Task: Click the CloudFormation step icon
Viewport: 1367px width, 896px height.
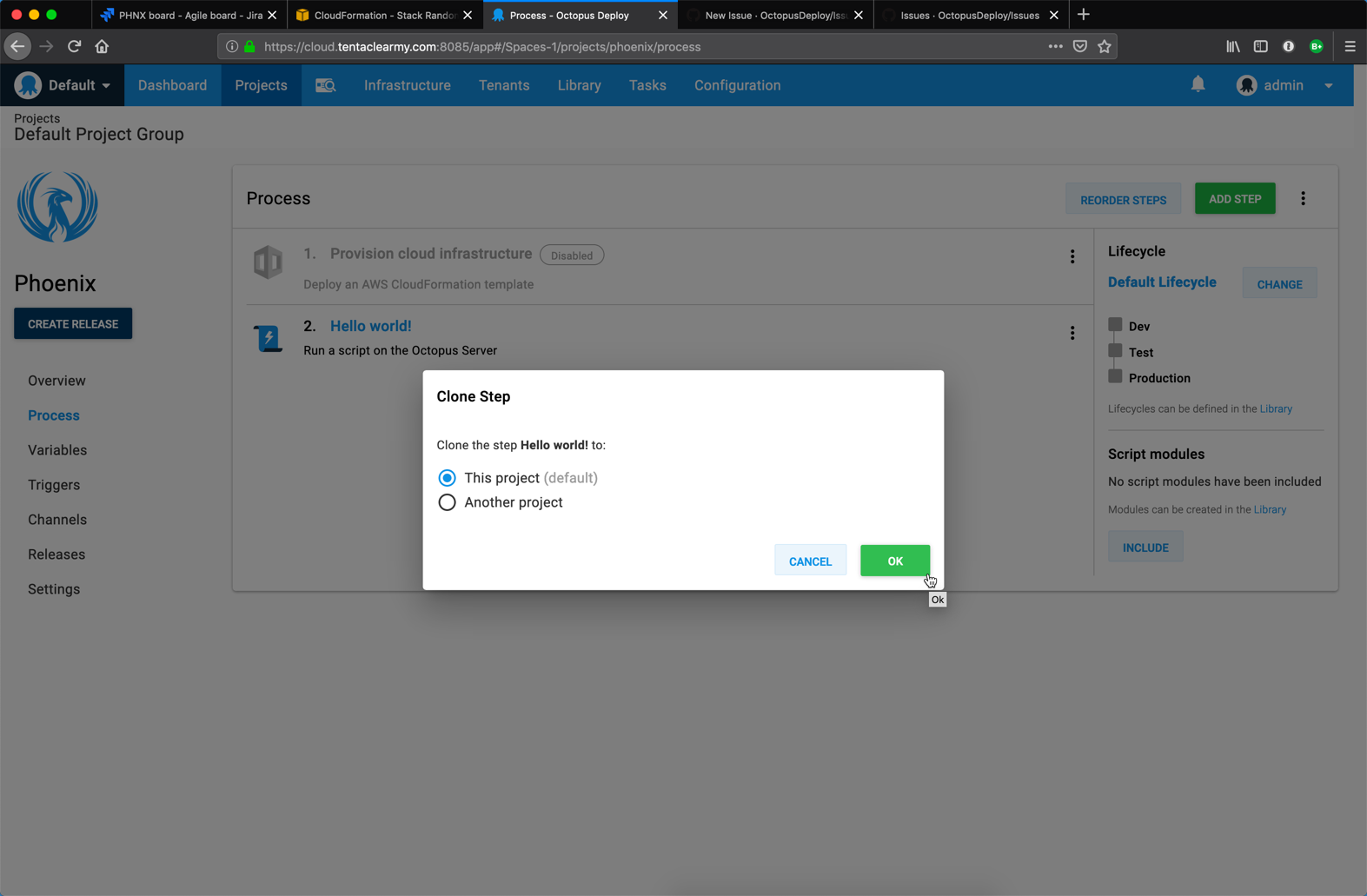Action: click(268, 262)
